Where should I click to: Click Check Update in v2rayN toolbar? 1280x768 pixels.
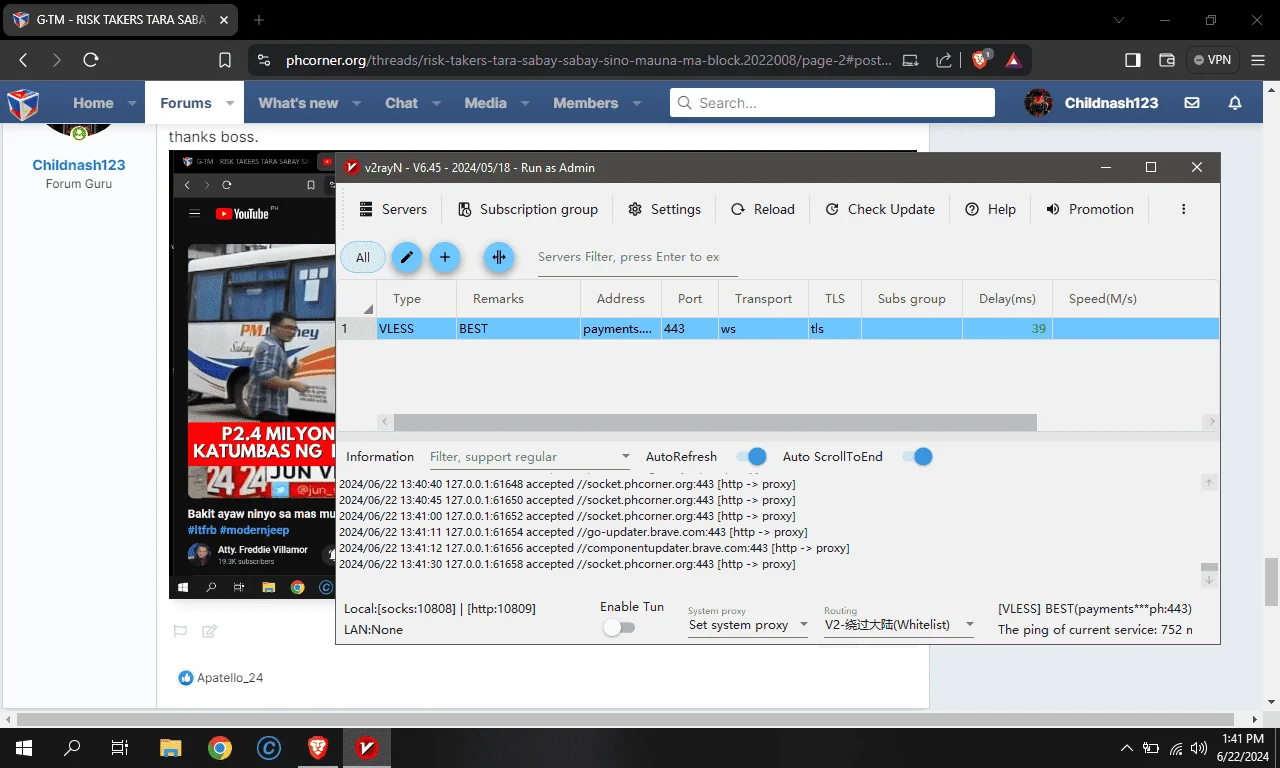coord(880,209)
